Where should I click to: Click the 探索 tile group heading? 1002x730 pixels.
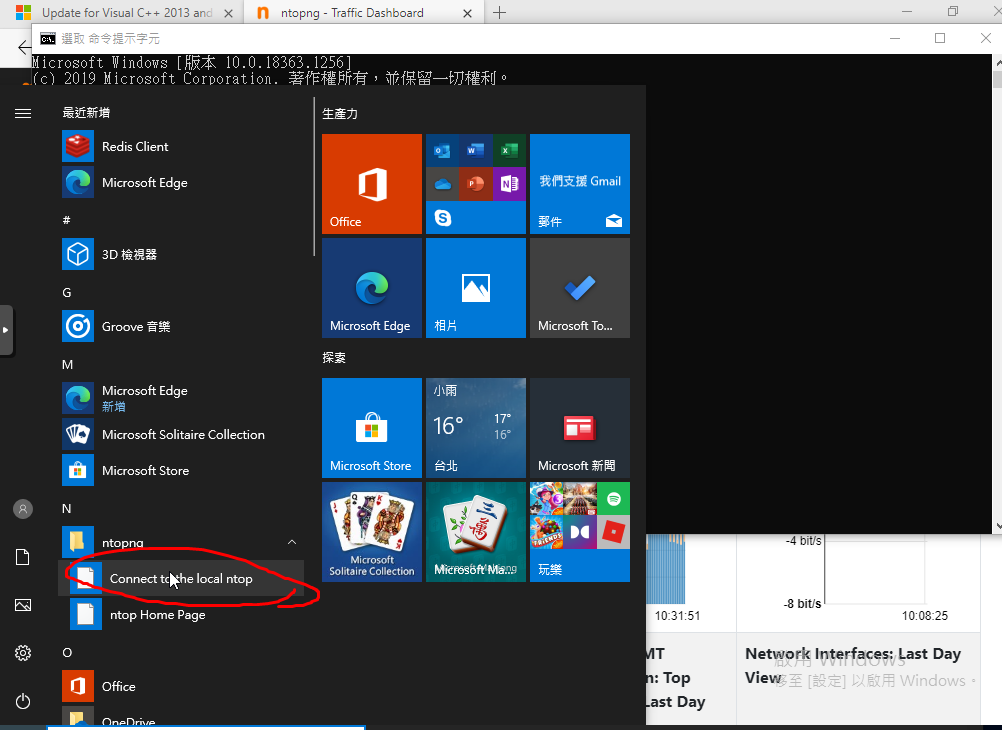334,357
